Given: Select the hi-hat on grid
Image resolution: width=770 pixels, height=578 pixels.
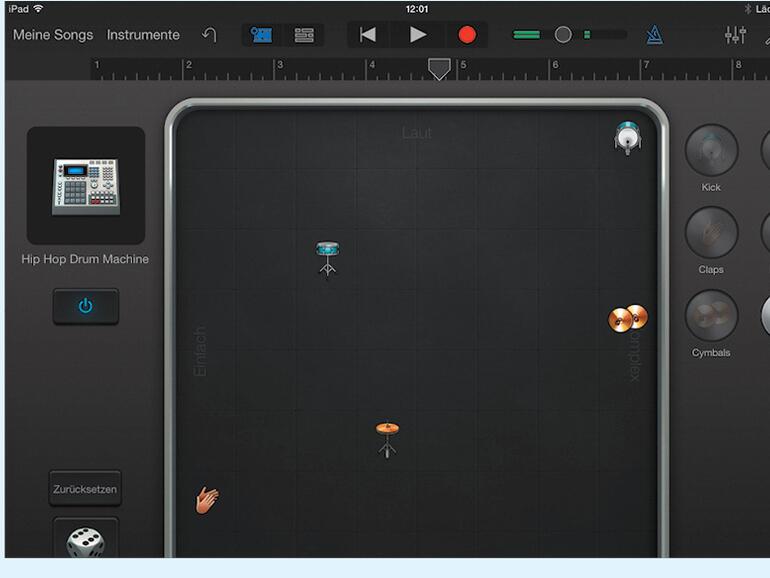Looking at the screenshot, I should pyautogui.click(x=387, y=440).
